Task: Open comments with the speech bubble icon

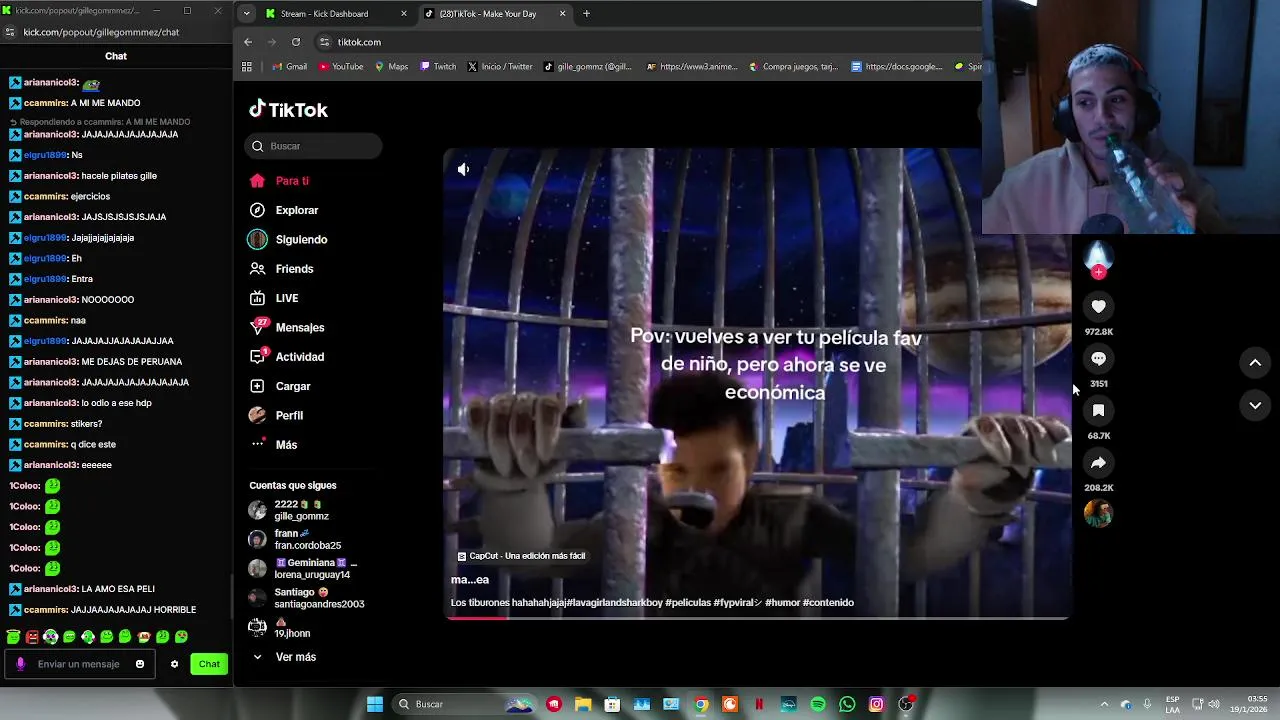Action: 1098,359
